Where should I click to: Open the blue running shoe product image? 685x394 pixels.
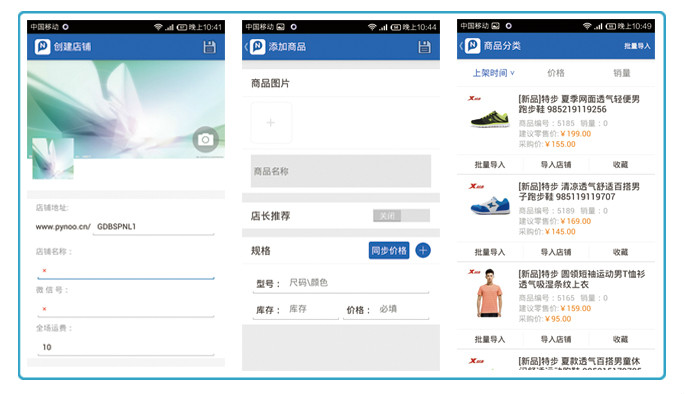click(490, 206)
